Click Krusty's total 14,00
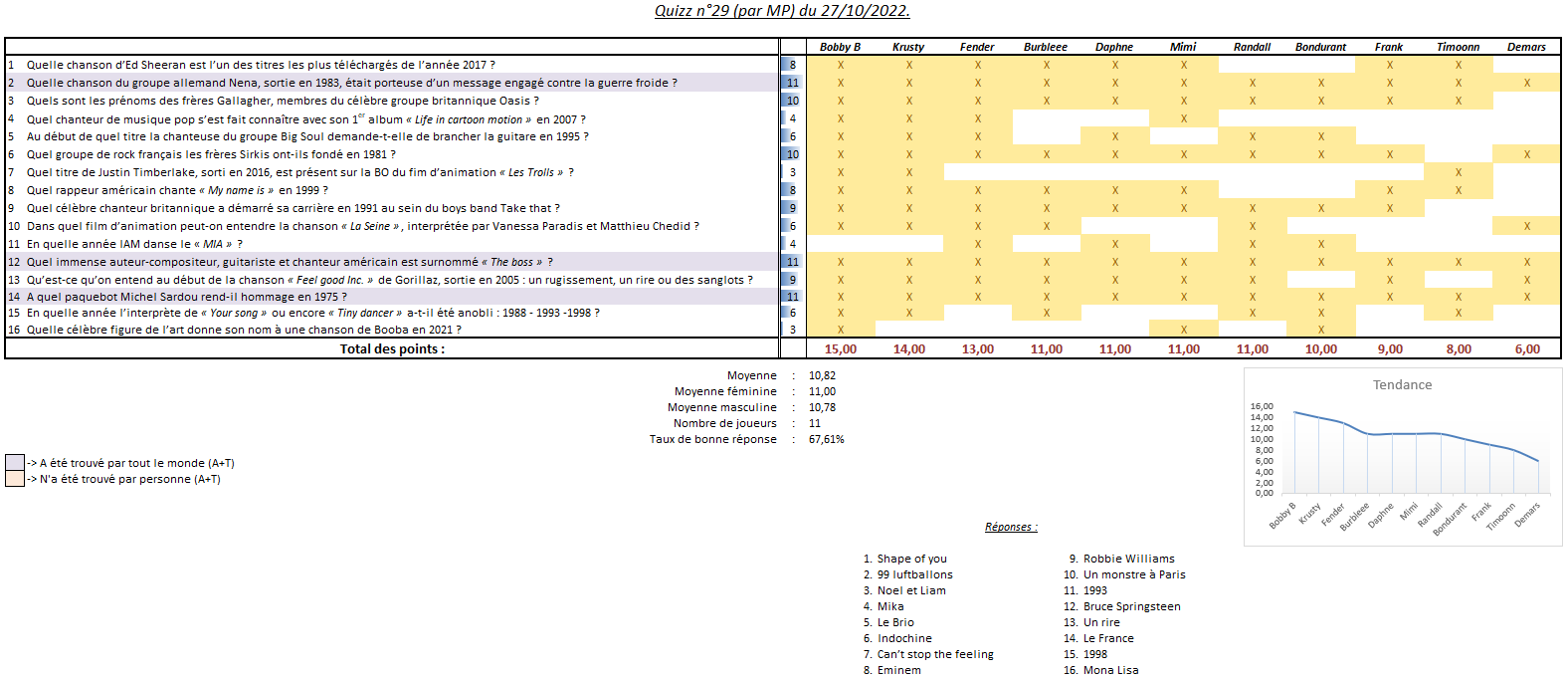Image resolution: width=1568 pixels, height=680 pixels. coord(909,349)
